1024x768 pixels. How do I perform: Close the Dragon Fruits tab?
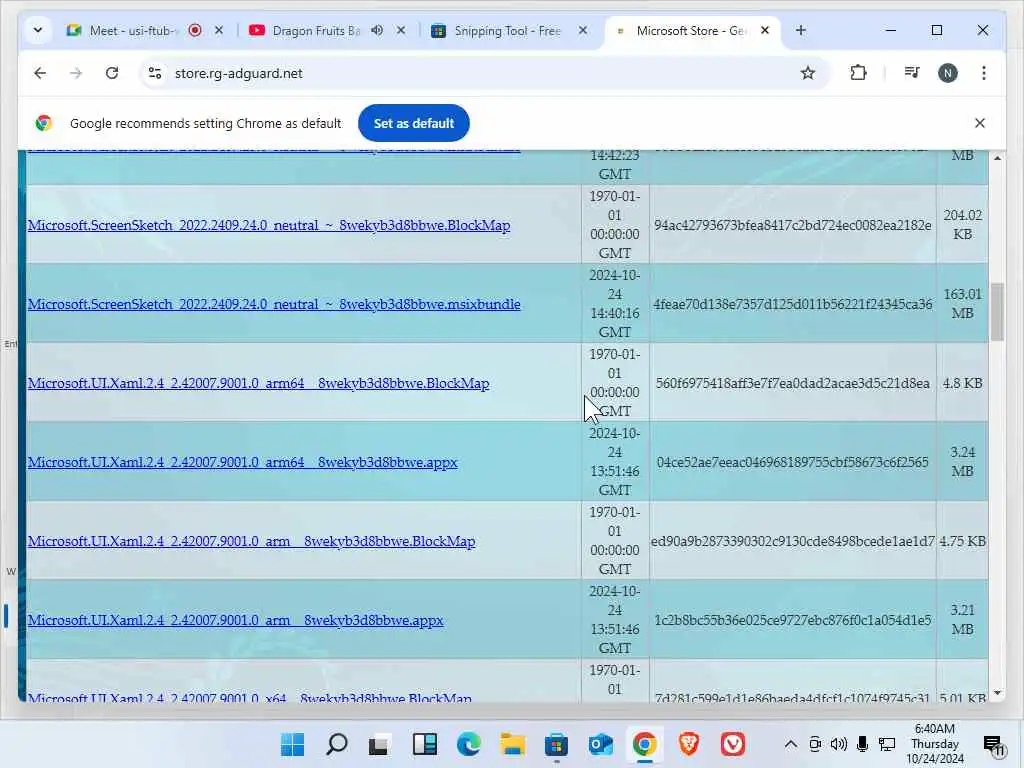click(x=401, y=30)
